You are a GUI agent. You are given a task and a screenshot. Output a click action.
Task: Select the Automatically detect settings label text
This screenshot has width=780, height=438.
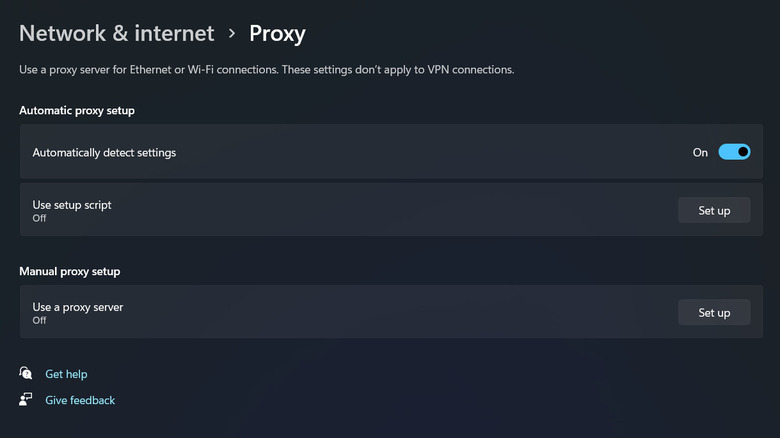(104, 153)
